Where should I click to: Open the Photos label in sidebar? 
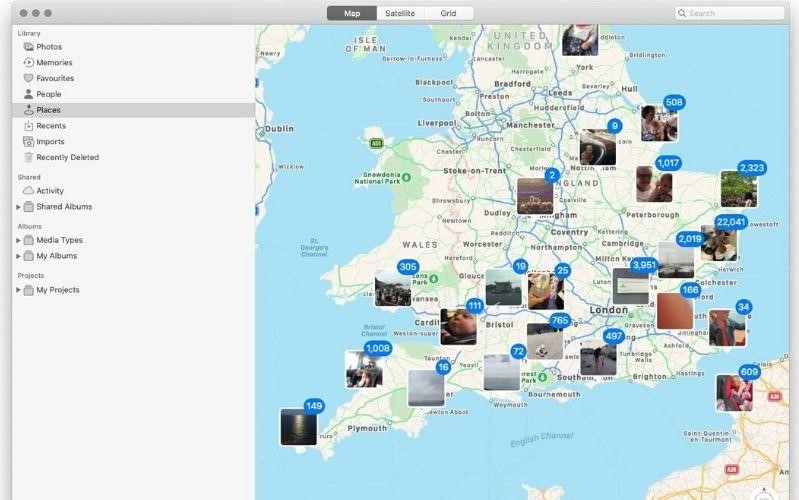click(49, 47)
